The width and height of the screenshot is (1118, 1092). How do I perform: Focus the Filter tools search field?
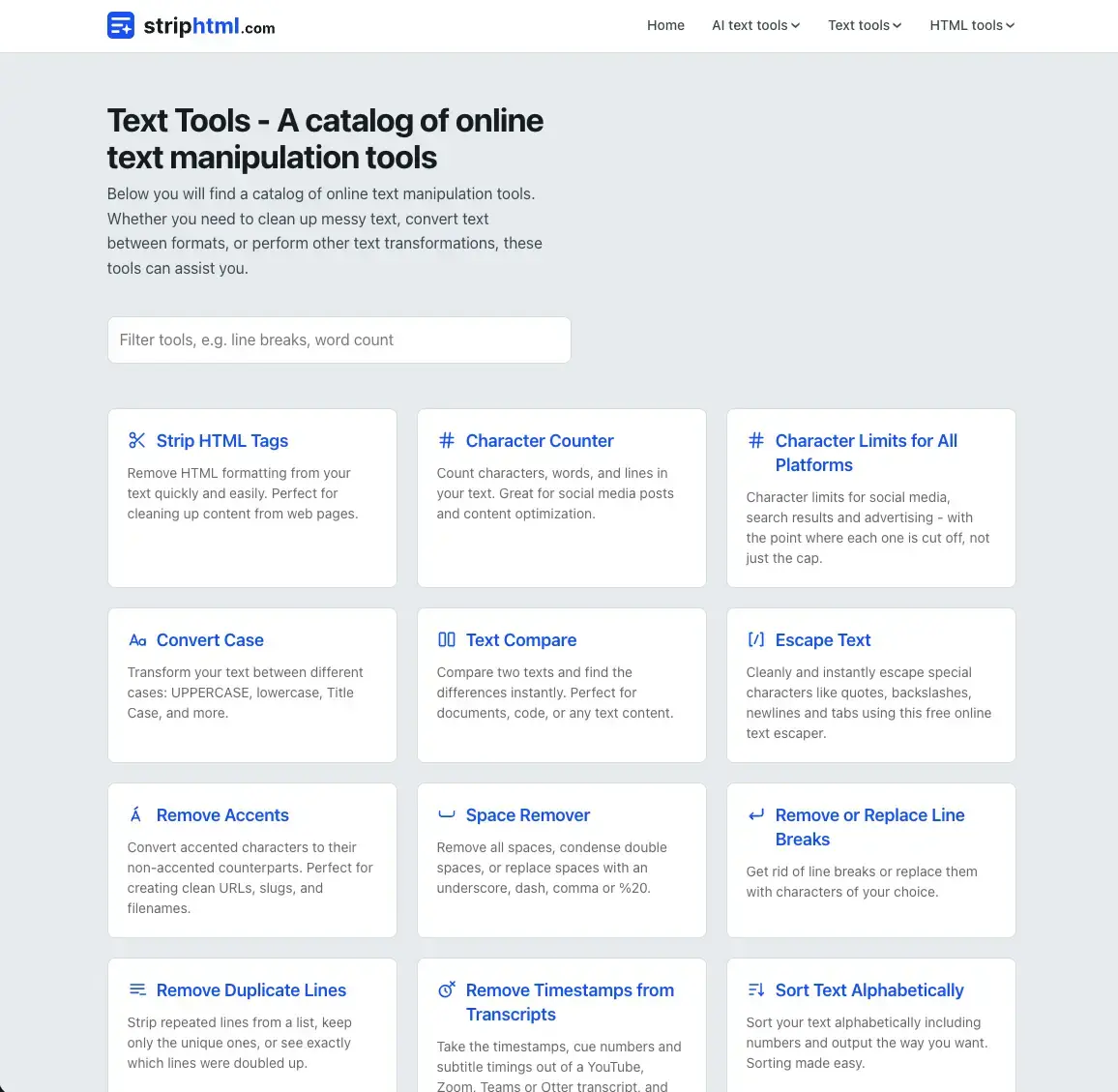click(x=338, y=339)
